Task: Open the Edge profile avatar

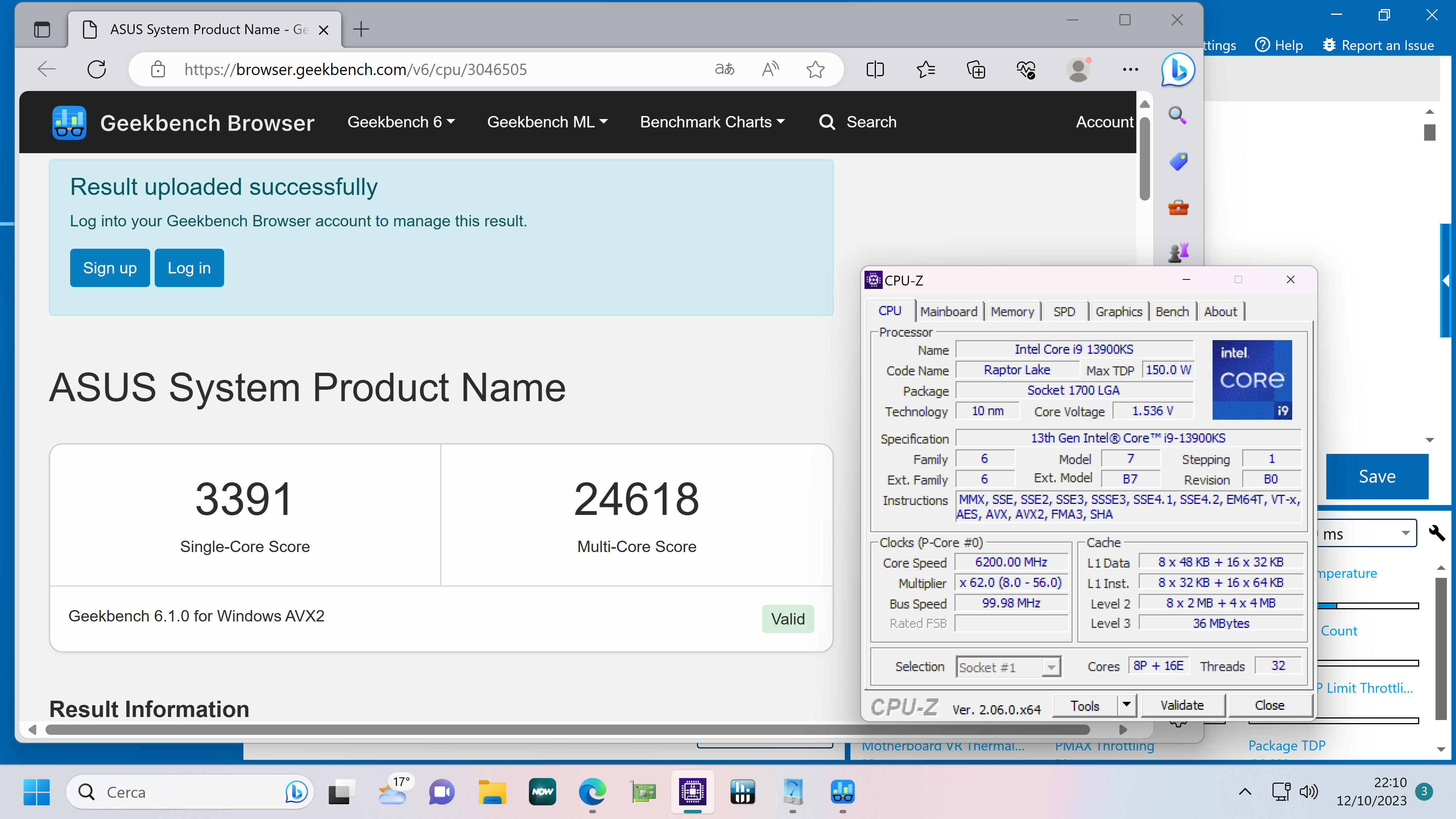Action: pos(1078,69)
